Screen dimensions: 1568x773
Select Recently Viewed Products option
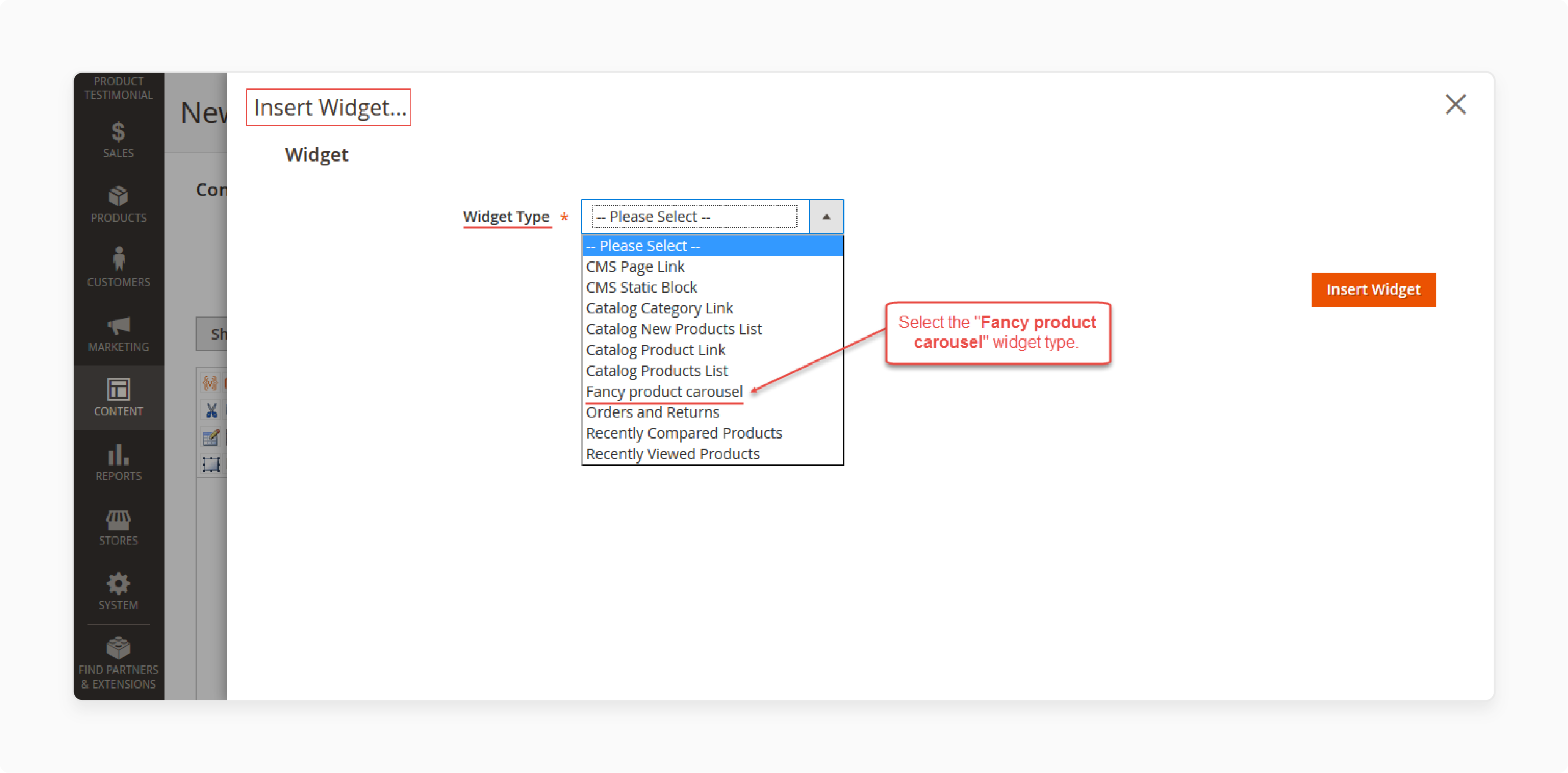point(712,454)
